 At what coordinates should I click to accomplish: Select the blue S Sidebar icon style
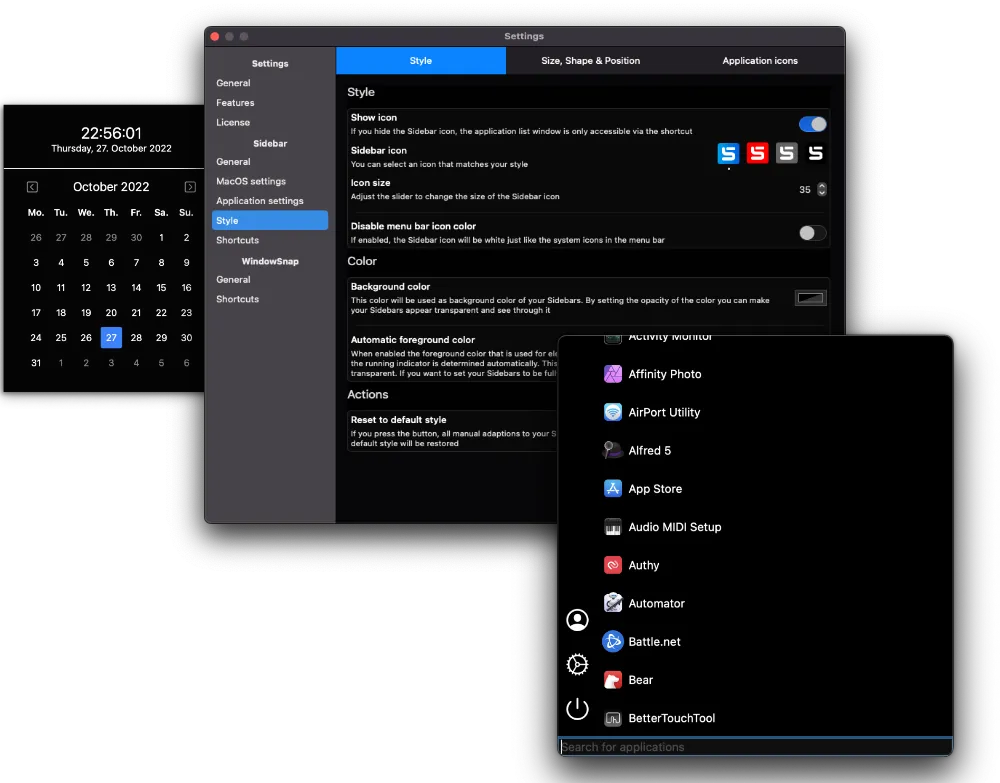point(728,153)
